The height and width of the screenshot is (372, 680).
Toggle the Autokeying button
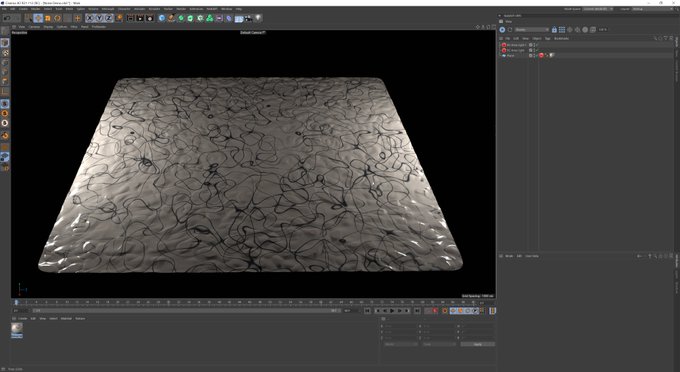445,311
